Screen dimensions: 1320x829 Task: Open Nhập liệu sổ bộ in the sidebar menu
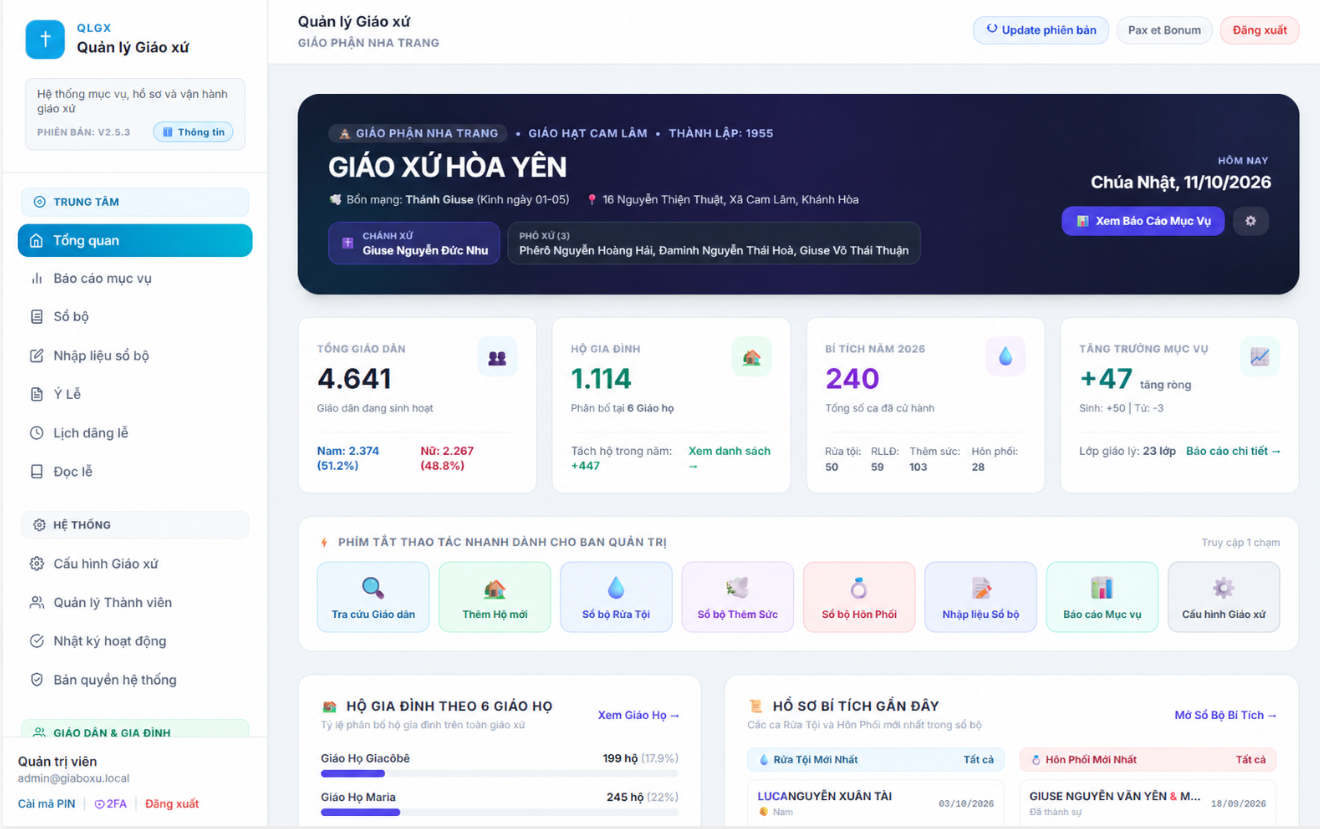[x=135, y=356]
